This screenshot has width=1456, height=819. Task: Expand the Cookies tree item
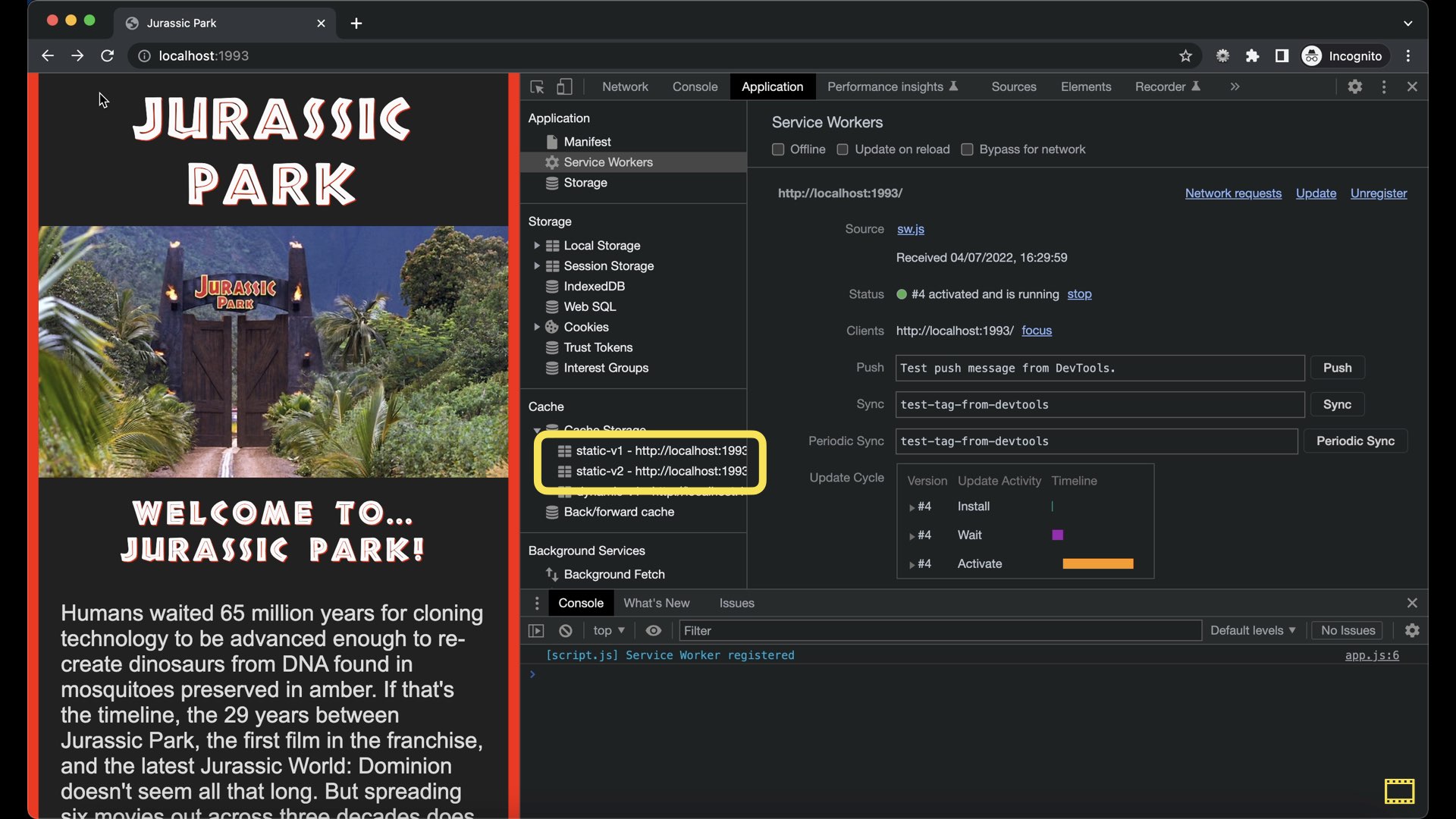pos(537,327)
